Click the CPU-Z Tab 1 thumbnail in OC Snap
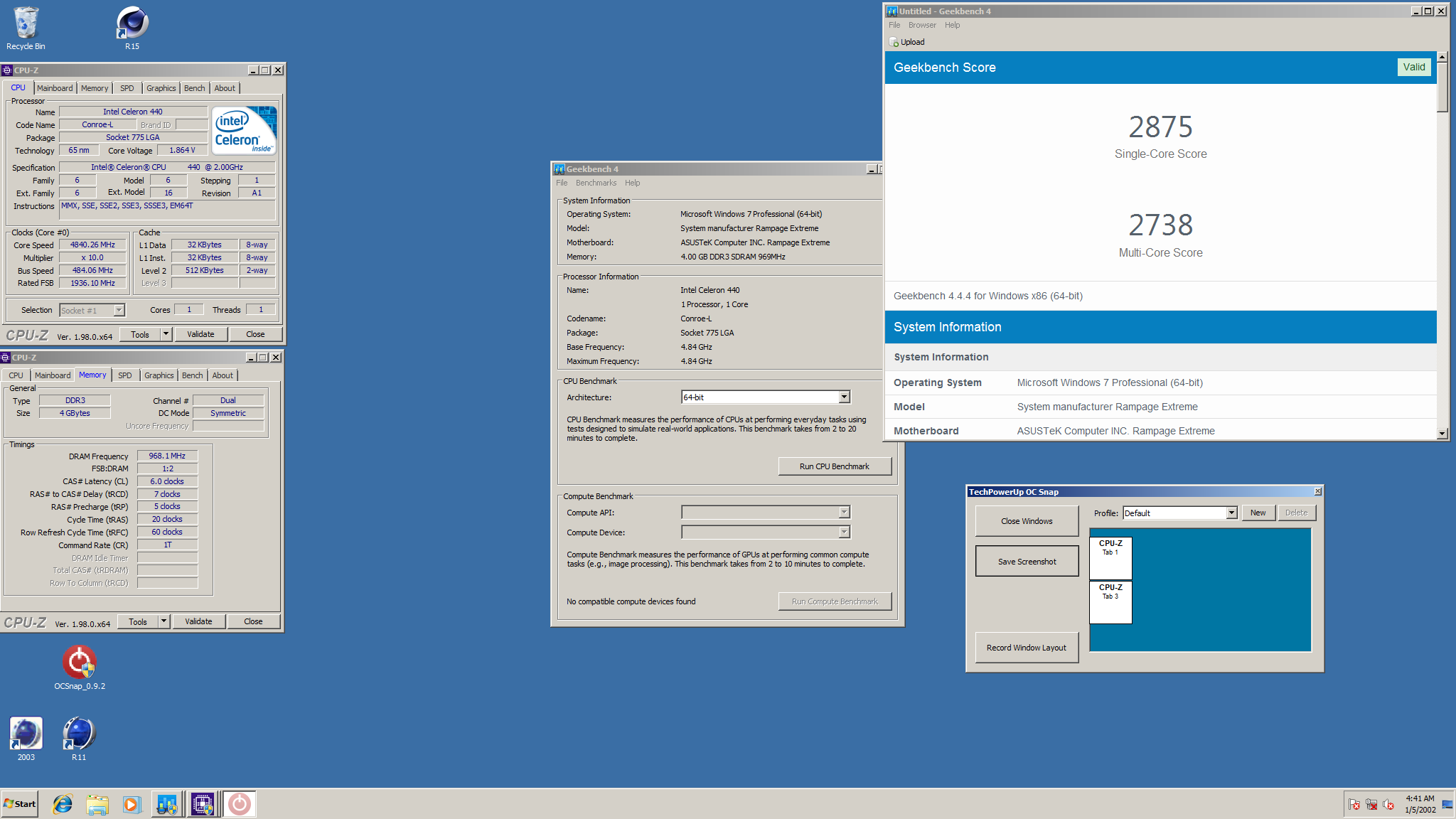Image resolution: width=1456 pixels, height=819 pixels. pos(1110,558)
